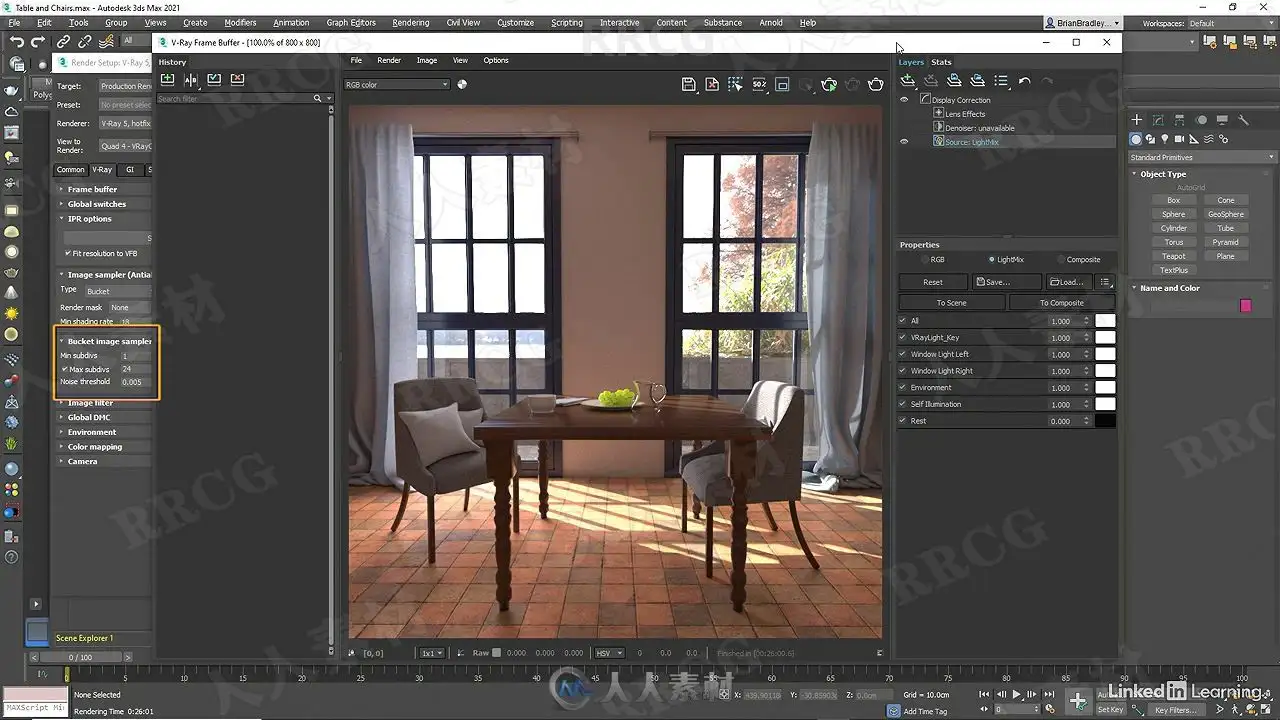Uncheck the Environment light checkbox
Image resolution: width=1280 pixels, height=720 pixels.
pos(903,388)
